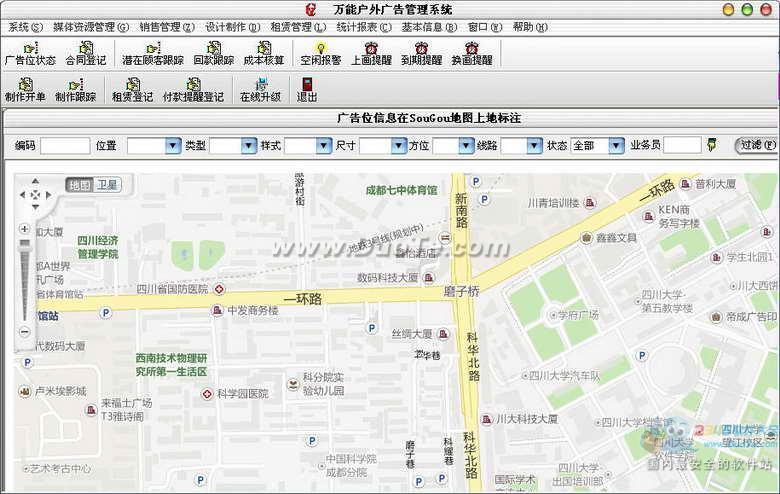Click the 数码科技大厦 building marker
Image resolution: width=780 pixels, height=494 pixels.
click(x=429, y=278)
